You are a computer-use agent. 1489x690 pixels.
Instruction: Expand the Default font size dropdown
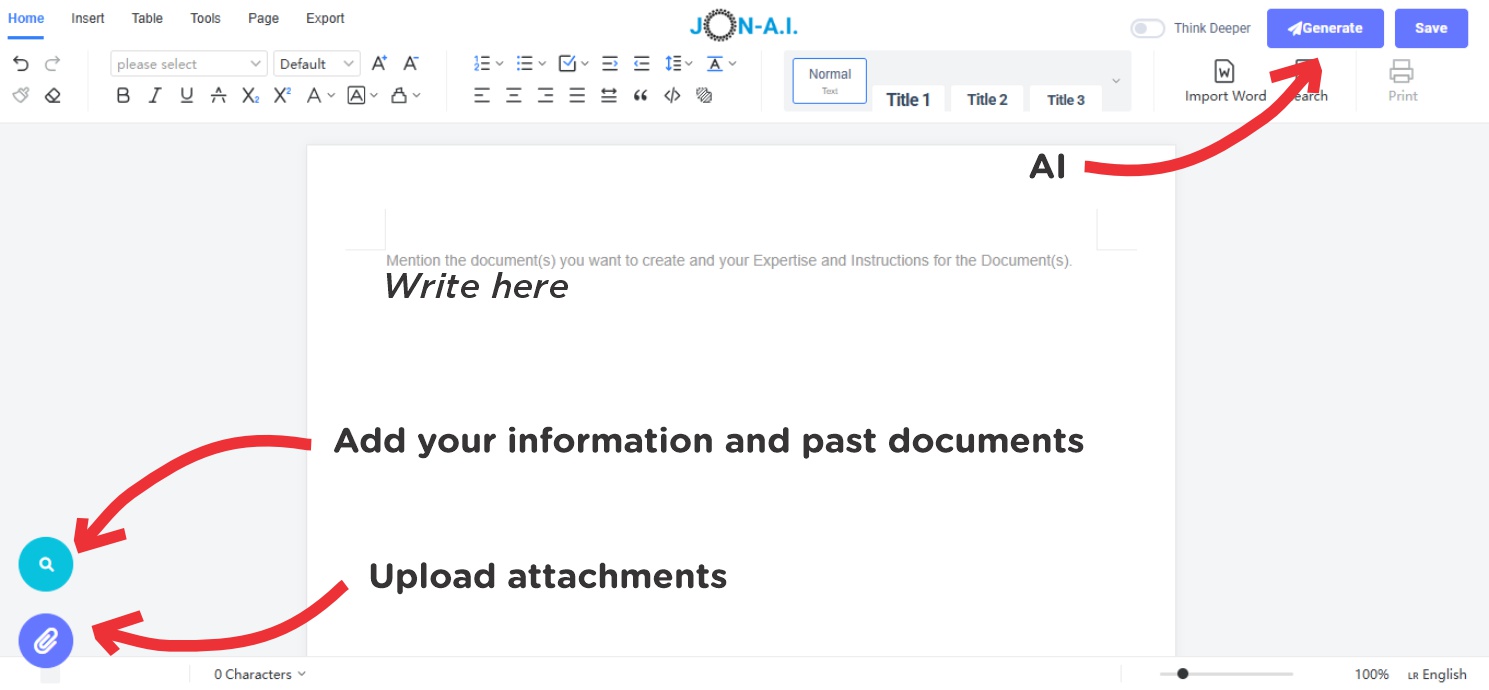tap(316, 63)
